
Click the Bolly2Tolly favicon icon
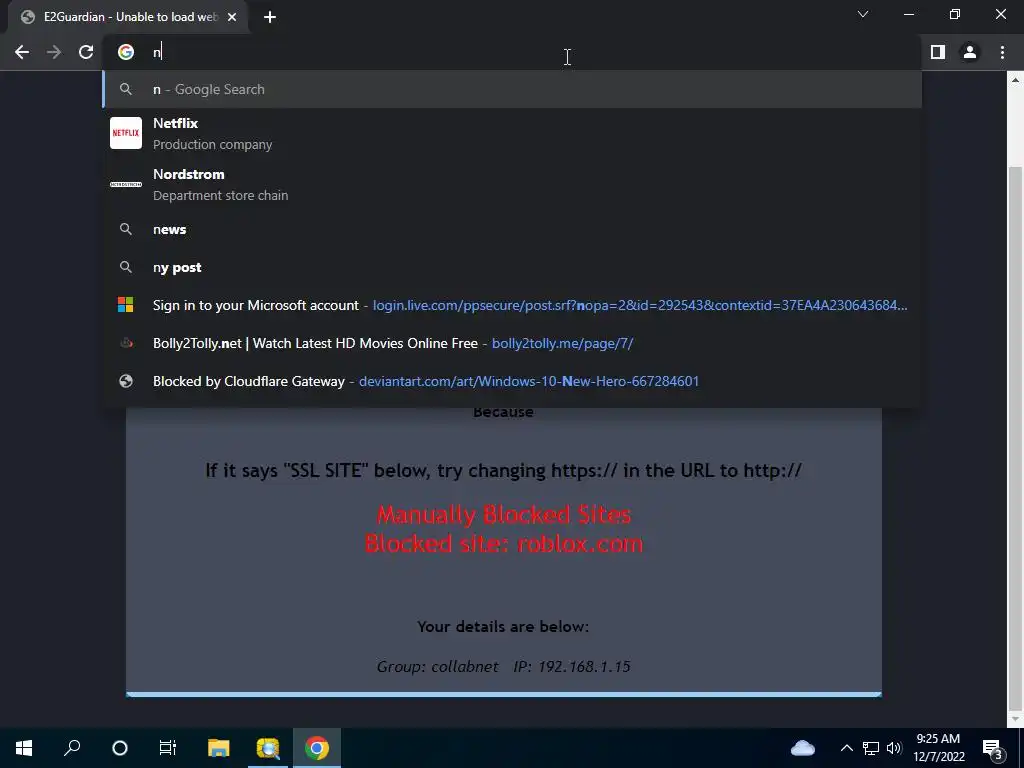[x=126, y=343]
